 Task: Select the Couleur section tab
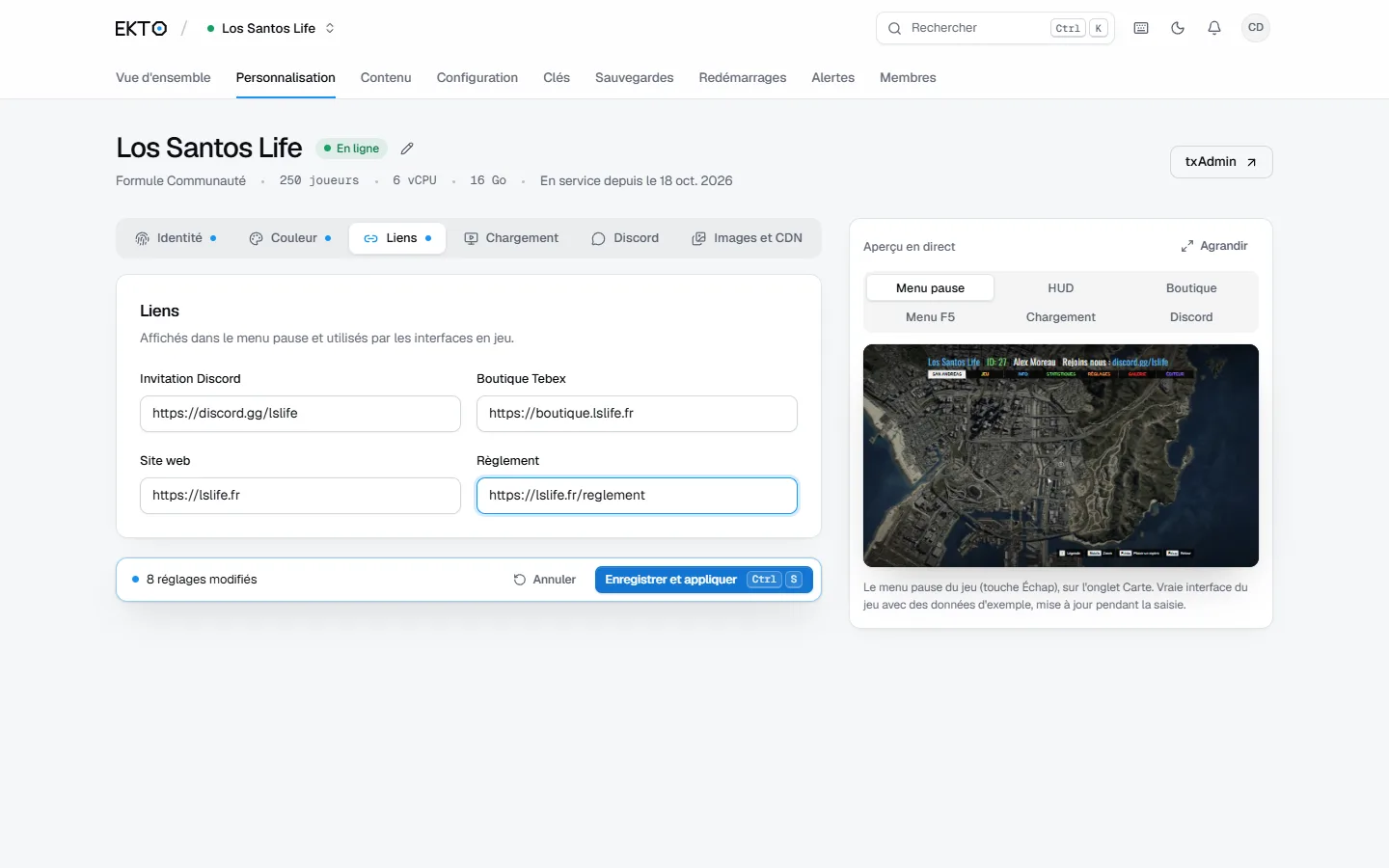(x=290, y=238)
